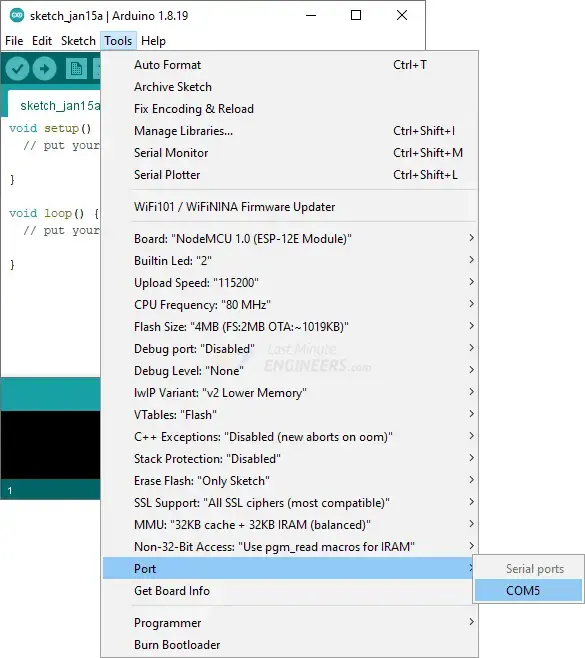
Task: Close the Tools menu from menu bar
Action: point(118,41)
